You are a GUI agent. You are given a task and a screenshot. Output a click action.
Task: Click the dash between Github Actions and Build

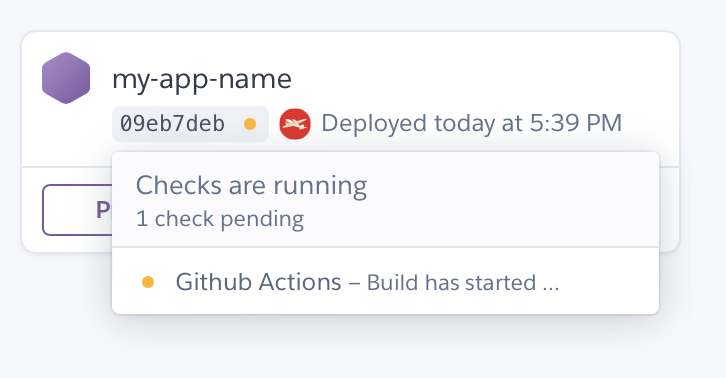point(354,283)
